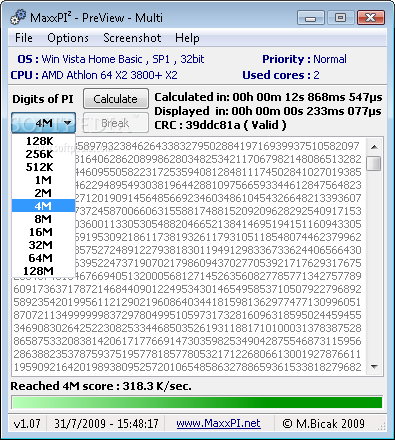The image size is (395, 440).
Task: Choose 512K digits option
Action: point(43,167)
